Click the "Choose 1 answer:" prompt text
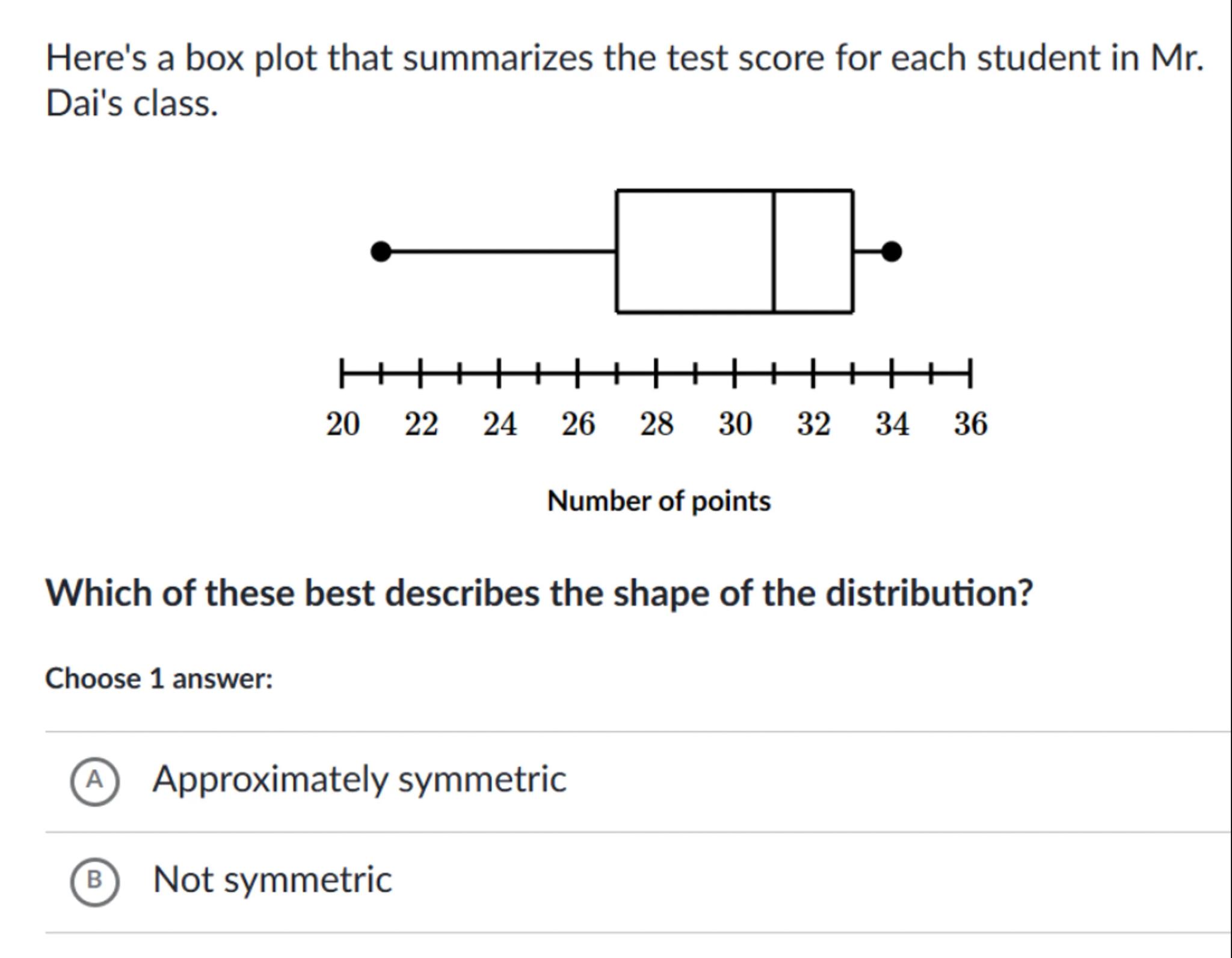The width and height of the screenshot is (1232, 958). (159, 679)
